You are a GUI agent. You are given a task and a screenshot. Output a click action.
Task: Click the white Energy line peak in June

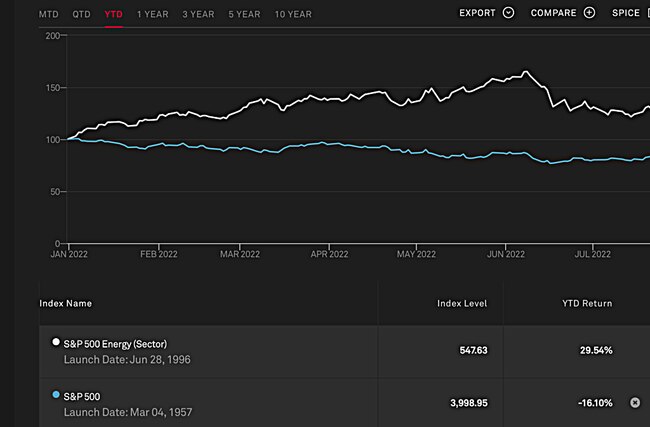click(x=526, y=72)
